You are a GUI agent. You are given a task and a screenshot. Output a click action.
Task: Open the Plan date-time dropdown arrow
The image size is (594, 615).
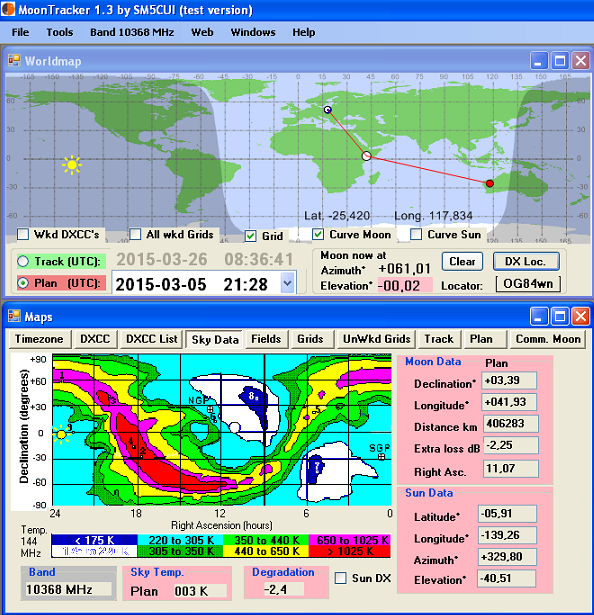(288, 283)
